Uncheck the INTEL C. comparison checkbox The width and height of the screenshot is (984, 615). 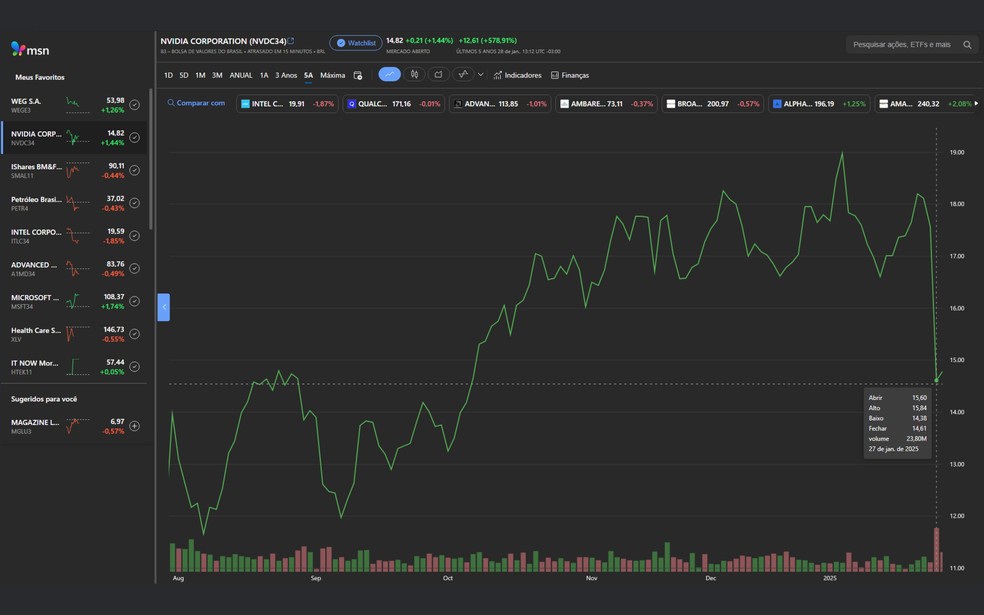[x=244, y=103]
